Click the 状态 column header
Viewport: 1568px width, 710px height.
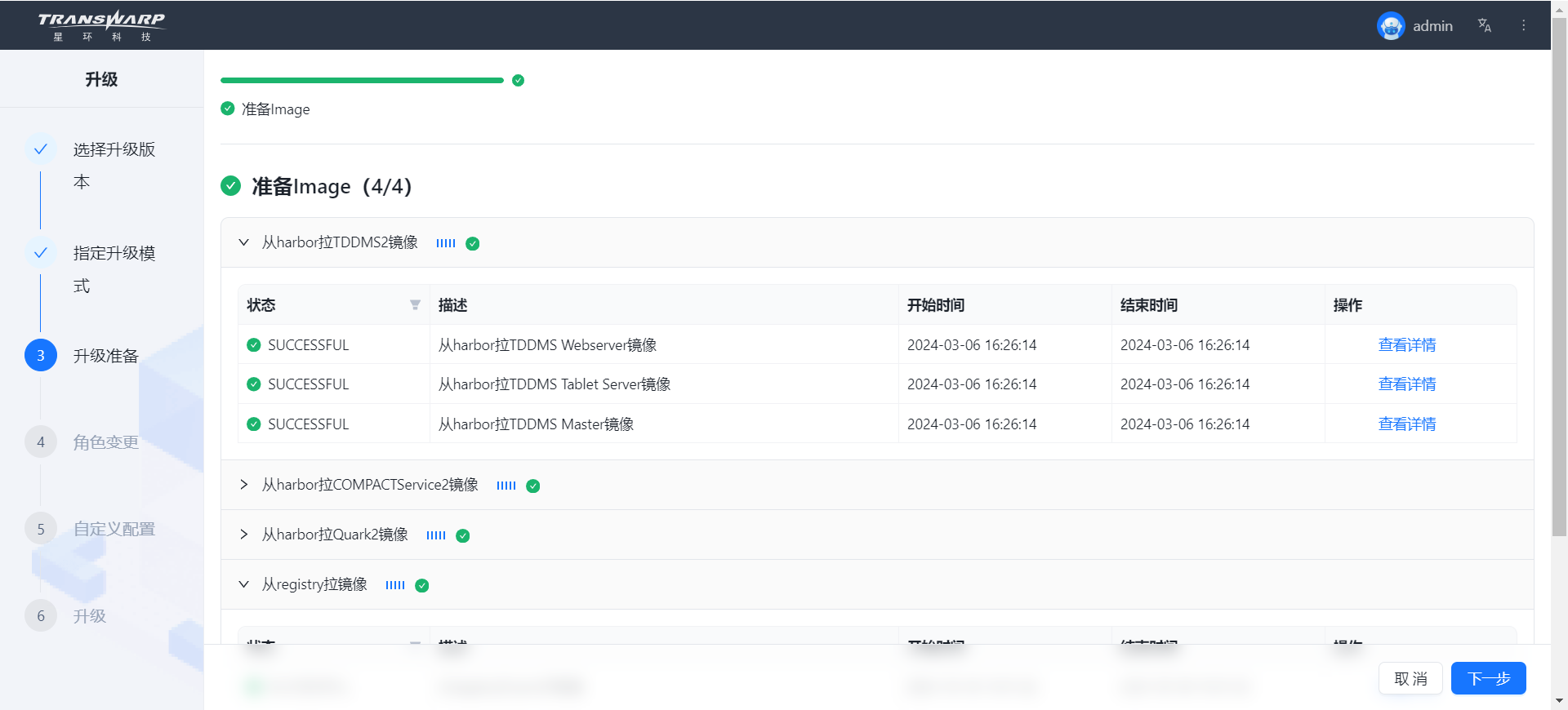pos(334,304)
